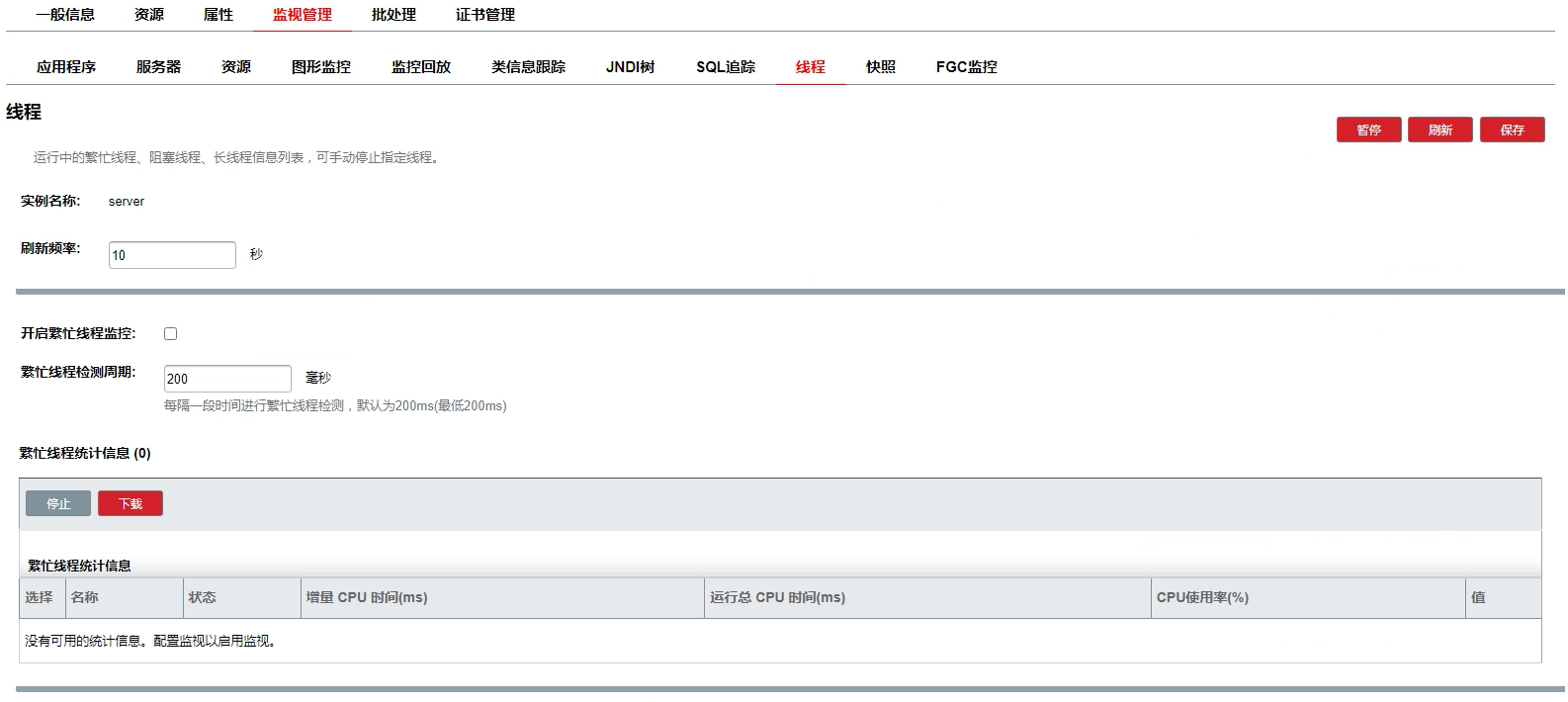Viewport: 1568px width, 702px height.
Task: Click the 暂停 button
Action: click(1368, 131)
